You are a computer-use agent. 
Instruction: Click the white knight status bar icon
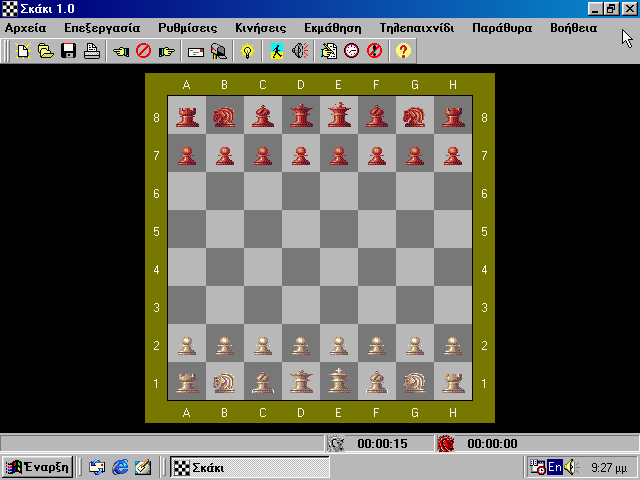point(336,444)
